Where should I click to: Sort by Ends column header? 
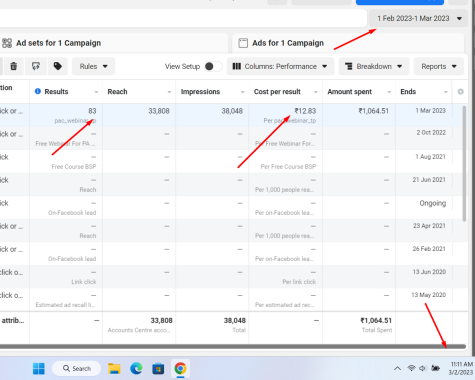click(x=408, y=92)
